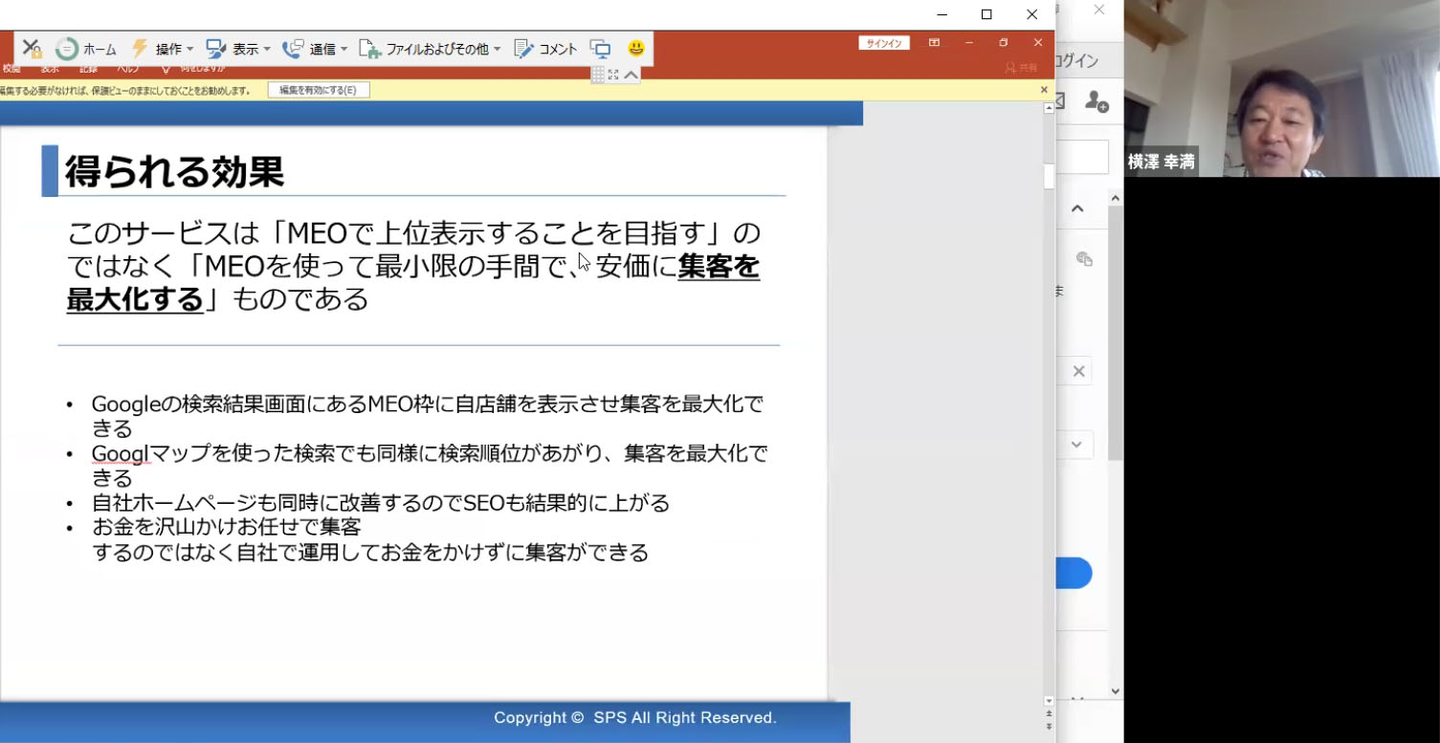Image resolution: width=1440 pixels, height=743 pixels.
Task: Open the 通信 dropdown menu
Action: point(315,48)
